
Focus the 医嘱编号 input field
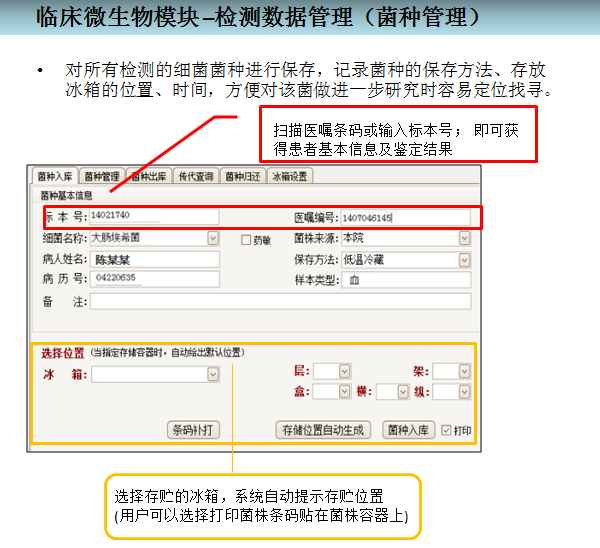404,217
